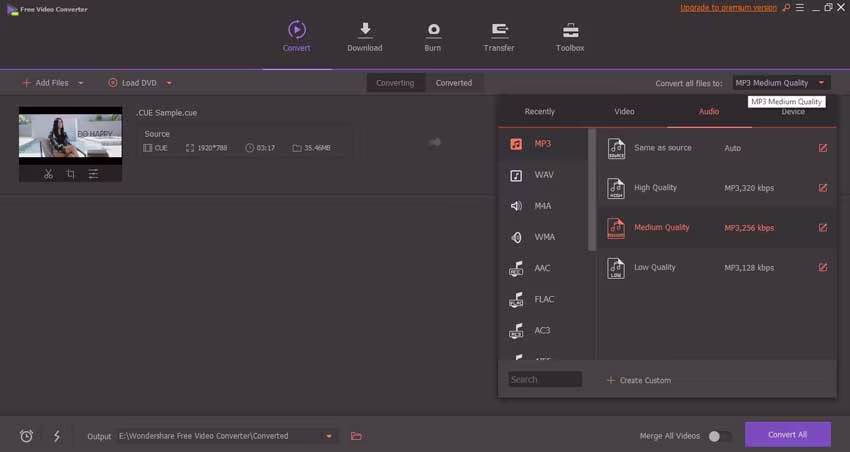850x452 pixels.
Task: Click the format Search field
Action: coord(545,379)
